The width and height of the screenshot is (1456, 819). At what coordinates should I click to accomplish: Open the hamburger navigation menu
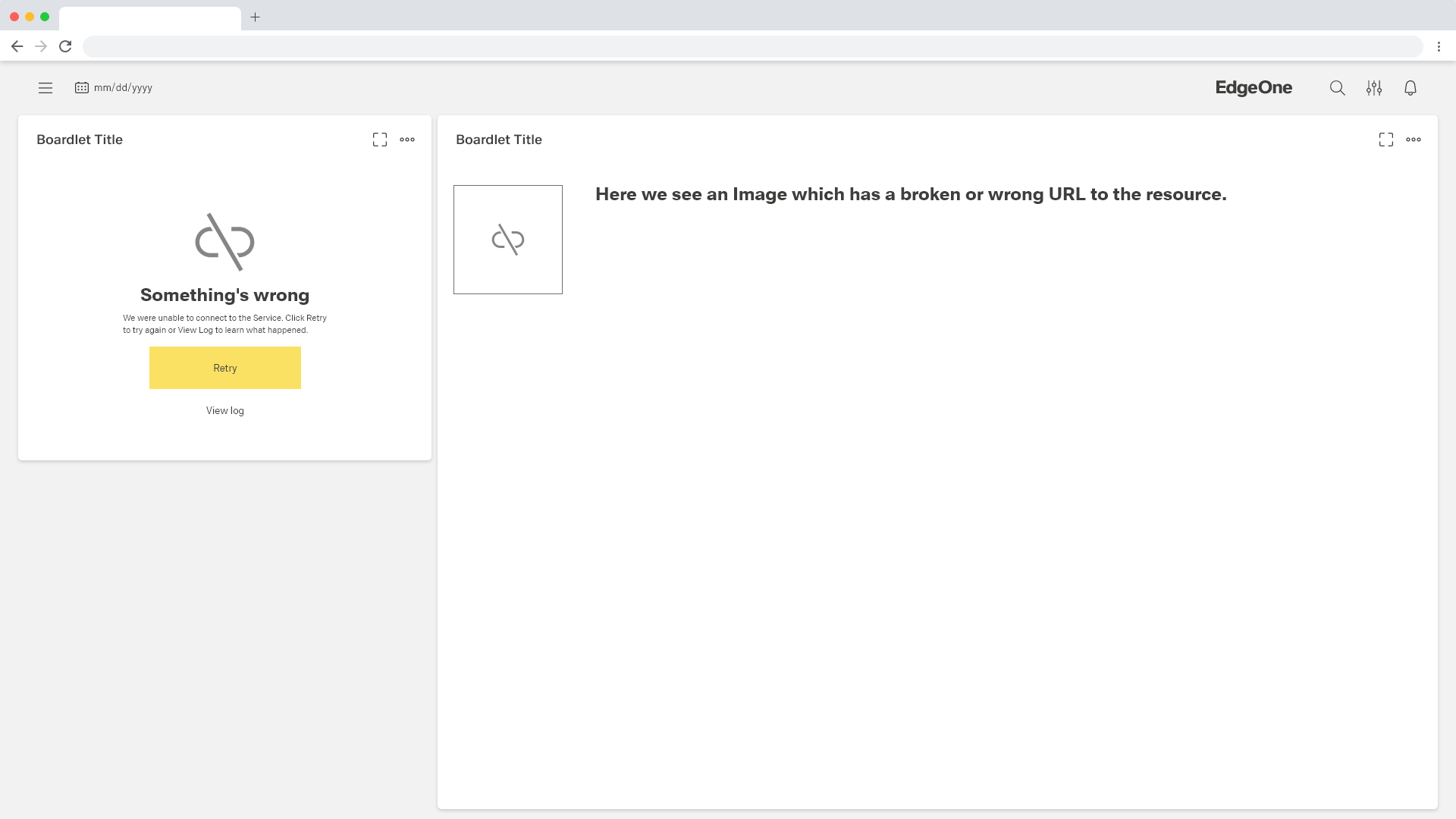(x=45, y=88)
